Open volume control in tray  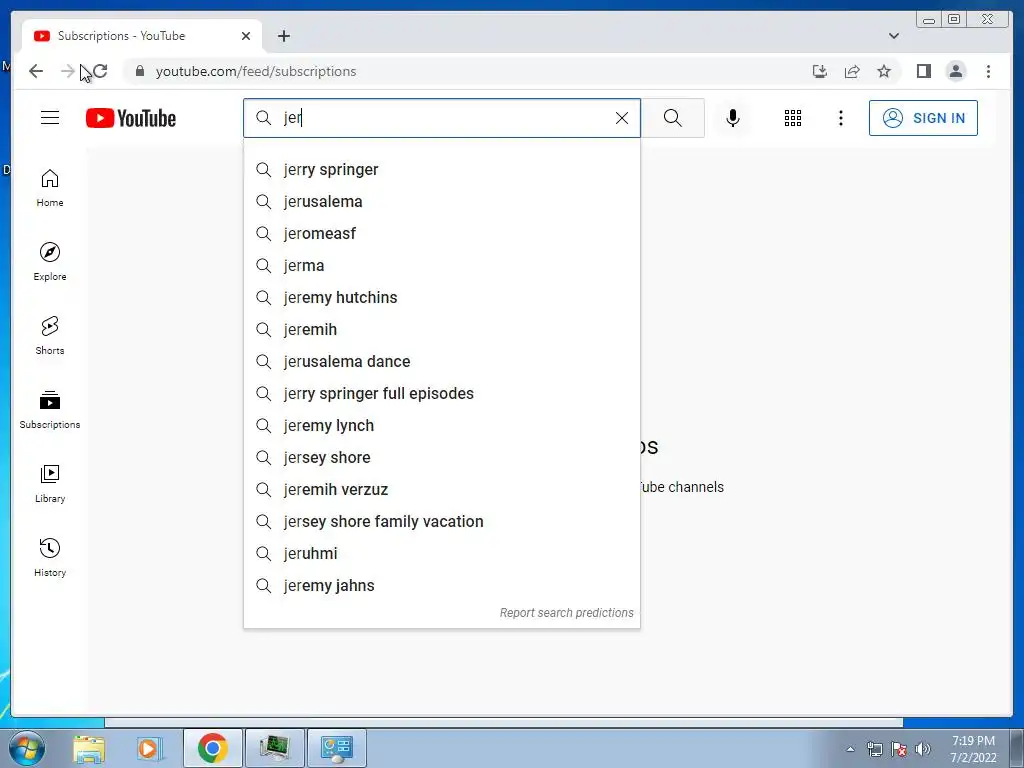point(923,749)
